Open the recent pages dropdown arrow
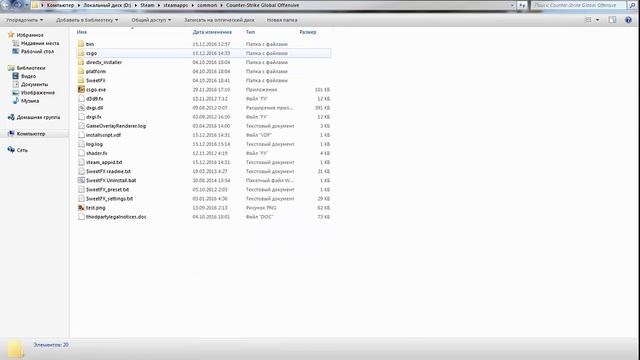Screen dimensions: 640x360 [x=27, y=5]
